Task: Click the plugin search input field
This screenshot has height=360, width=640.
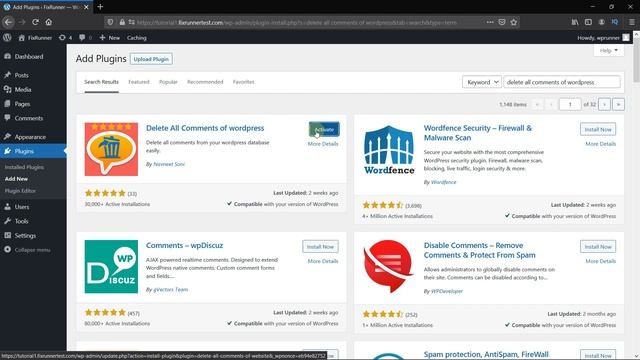Action: 562,82
